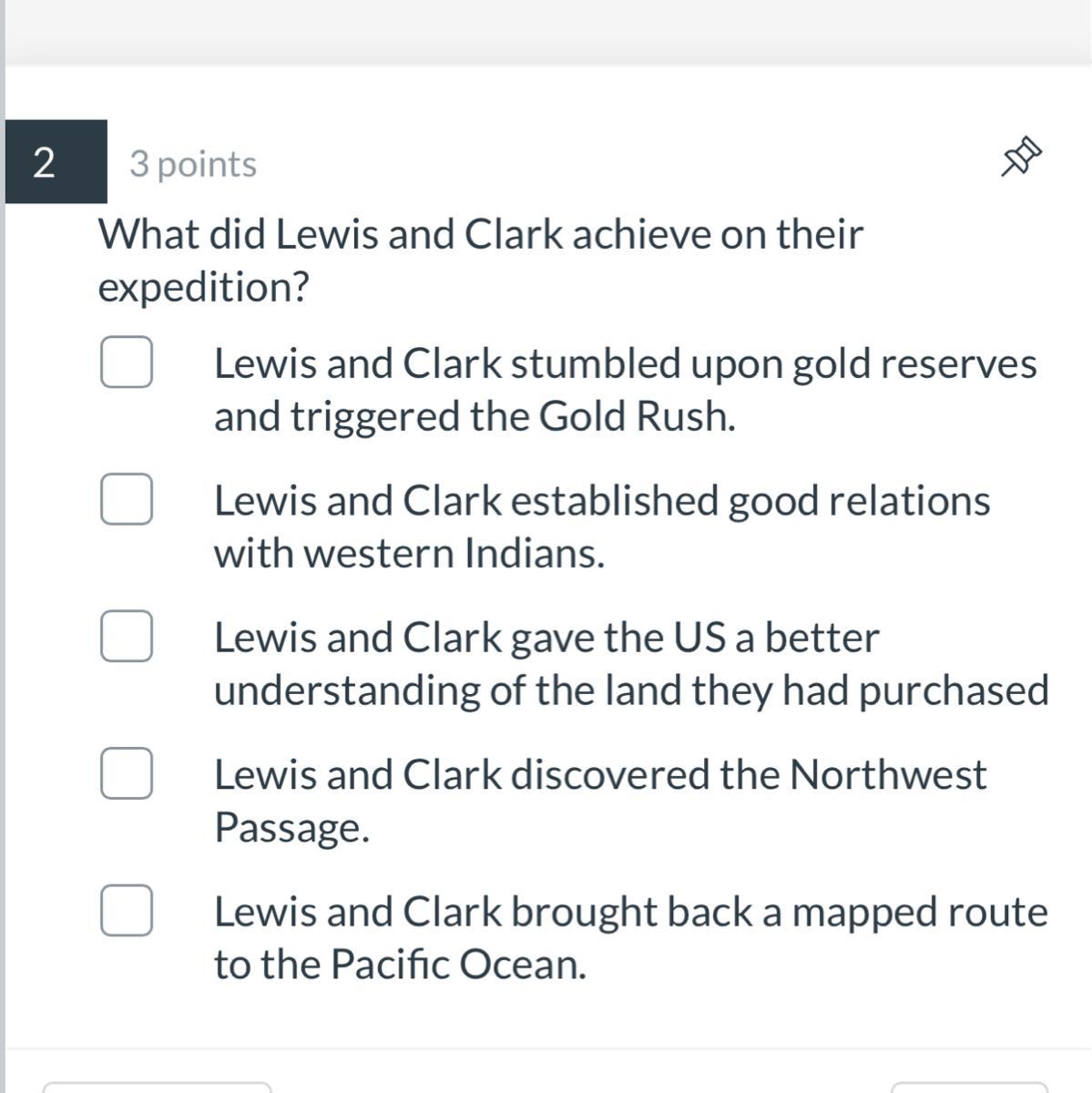Click the pin icon for question 2

[x=1021, y=158]
